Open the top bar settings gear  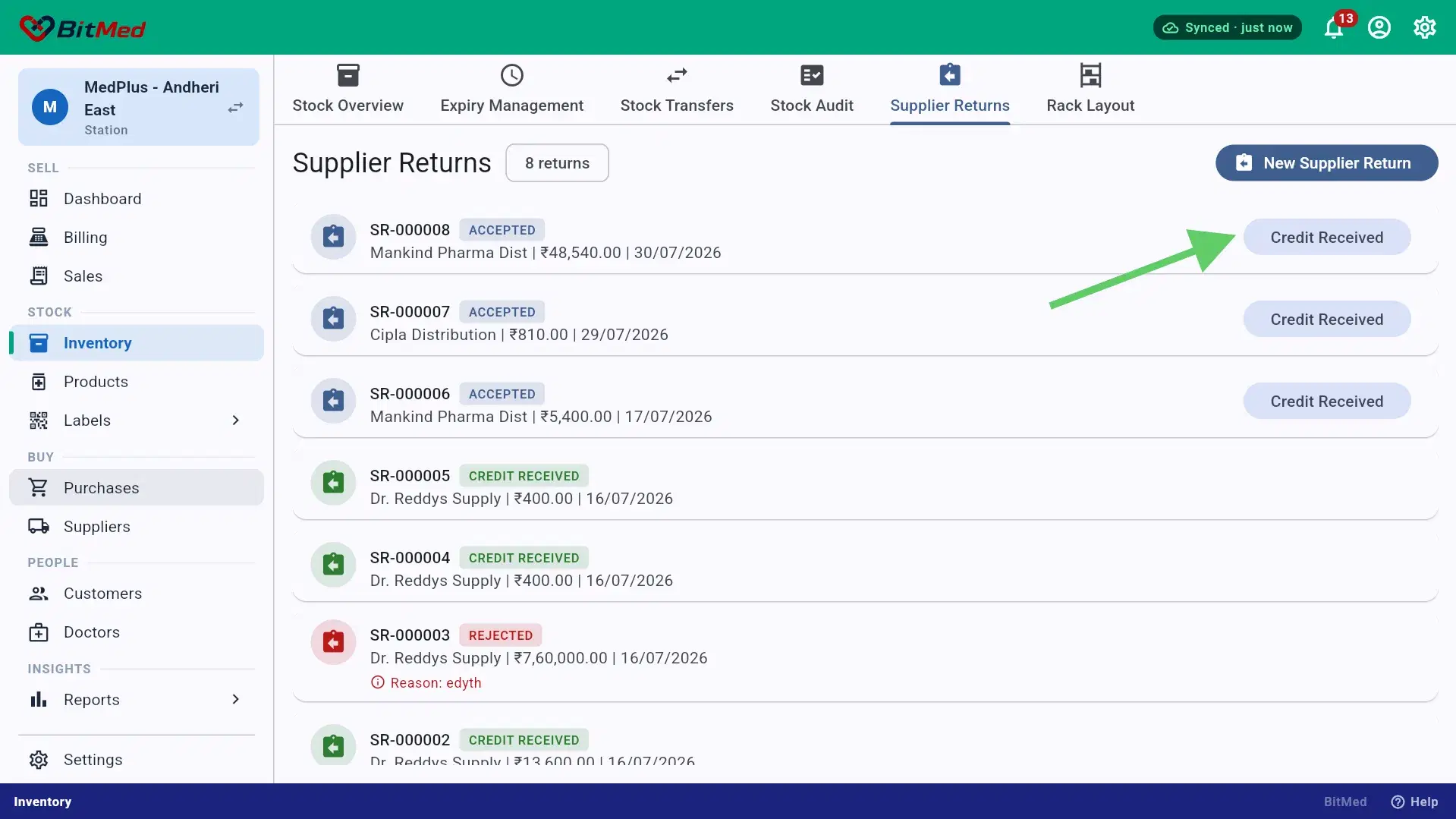click(x=1425, y=28)
